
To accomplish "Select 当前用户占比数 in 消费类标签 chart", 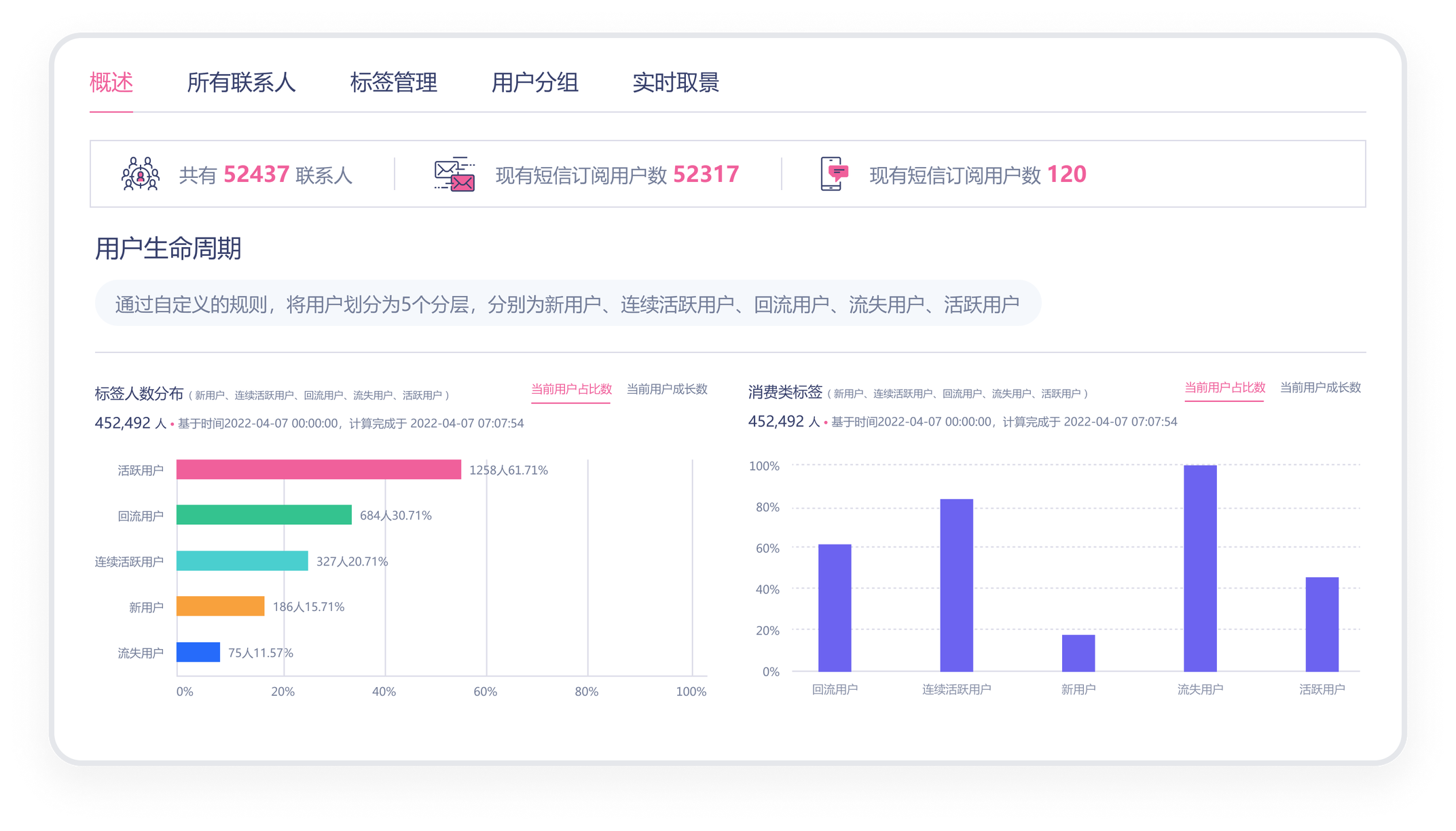I will (1225, 388).
